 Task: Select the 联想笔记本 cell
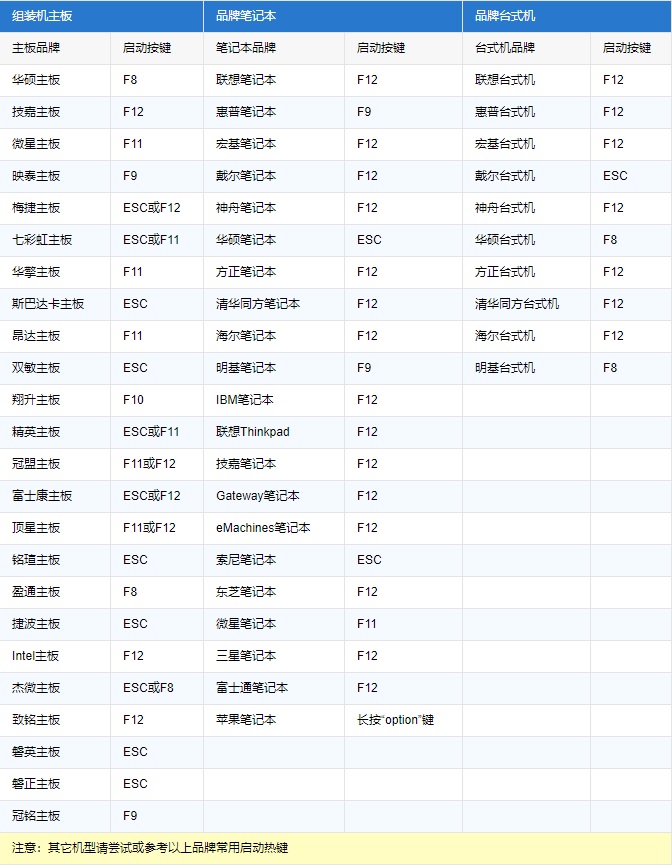[x=246, y=80]
